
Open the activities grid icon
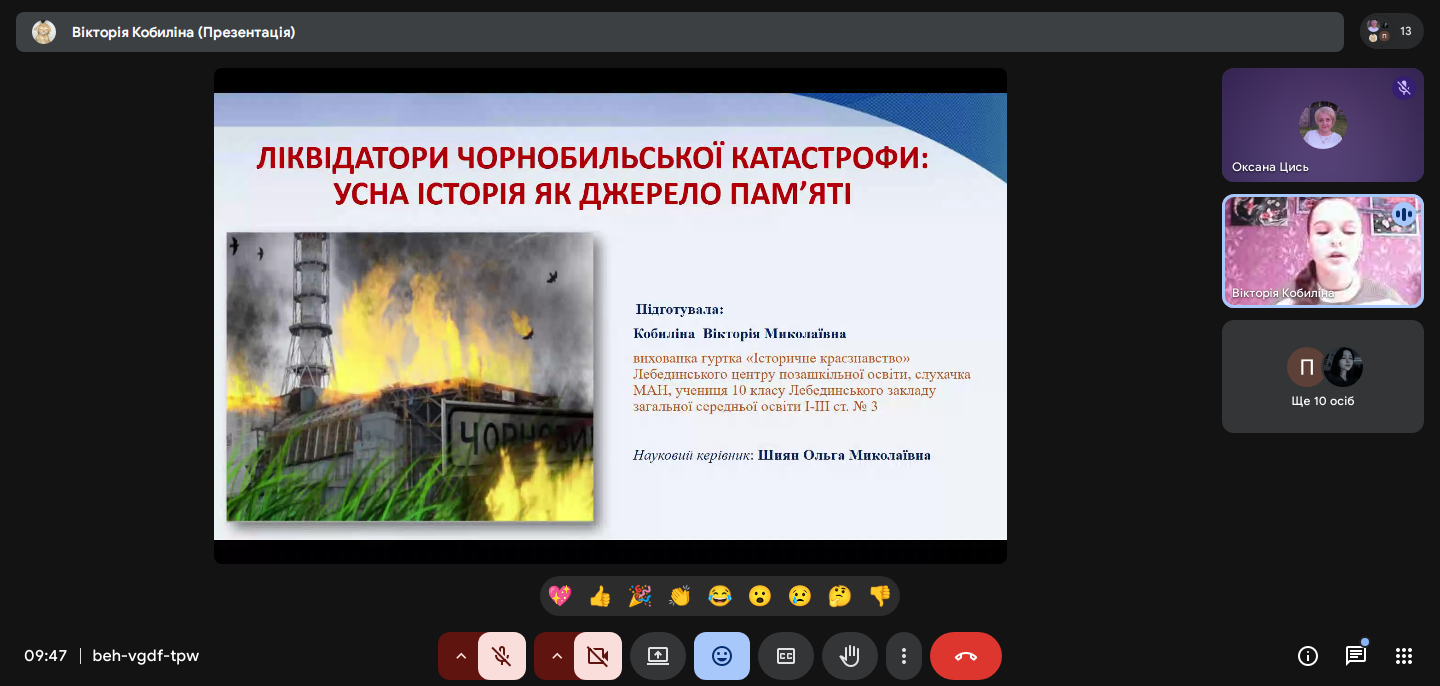coord(1403,656)
